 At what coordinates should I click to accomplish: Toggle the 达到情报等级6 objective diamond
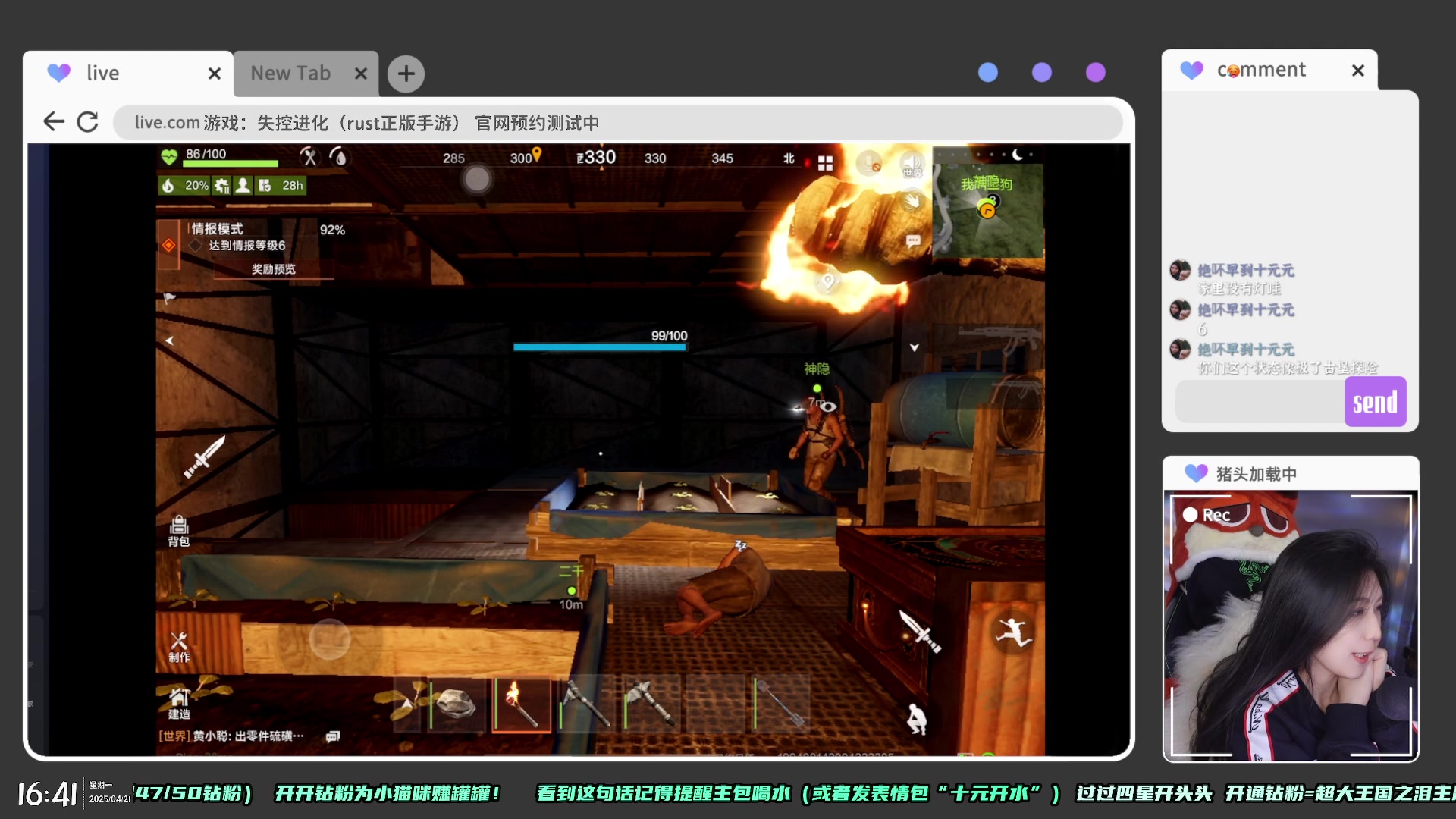[196, 246]
